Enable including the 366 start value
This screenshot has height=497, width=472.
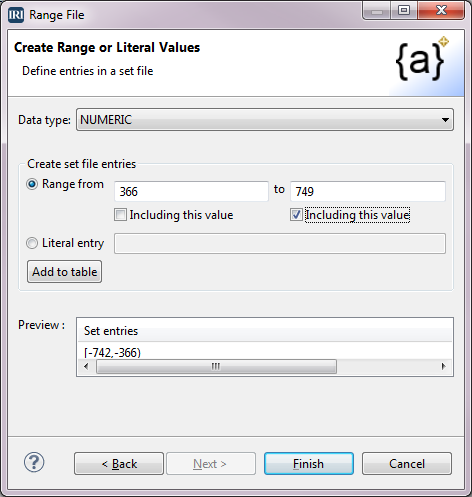point(120,215)
